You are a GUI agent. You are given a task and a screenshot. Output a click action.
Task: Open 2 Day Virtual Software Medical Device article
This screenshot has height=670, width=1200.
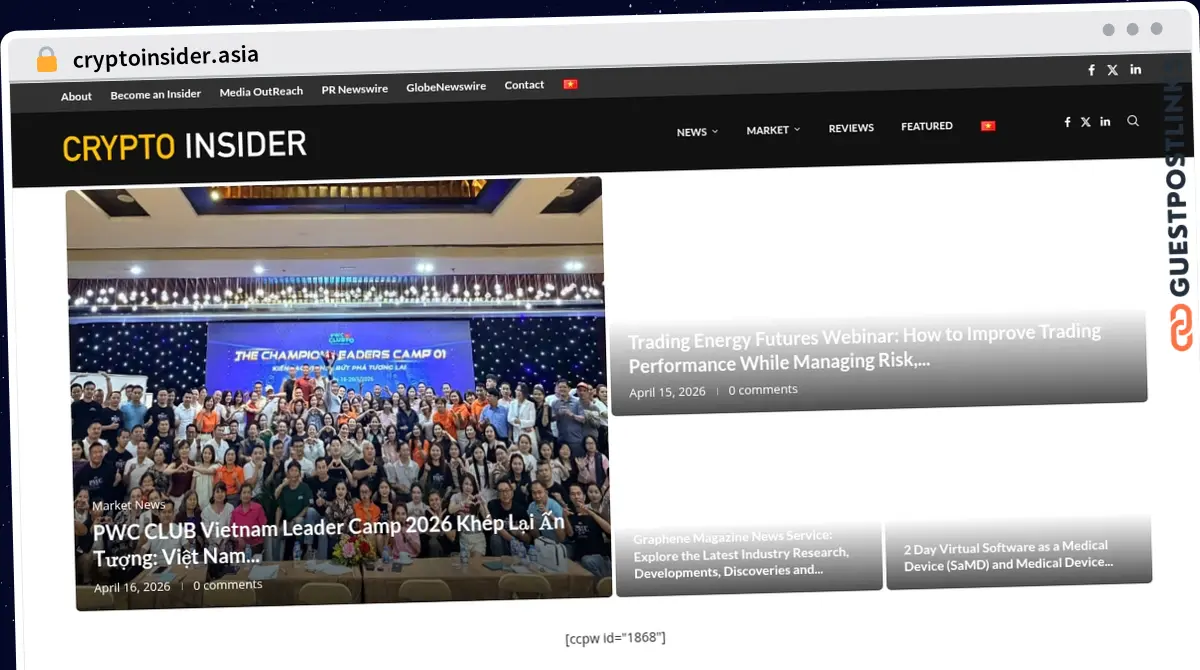click(1009, 555)
